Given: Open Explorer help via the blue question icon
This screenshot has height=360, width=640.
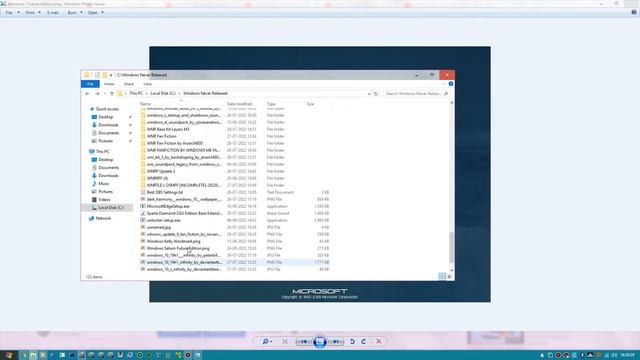Looking at the screenshot, I should [x=451, y=84].
